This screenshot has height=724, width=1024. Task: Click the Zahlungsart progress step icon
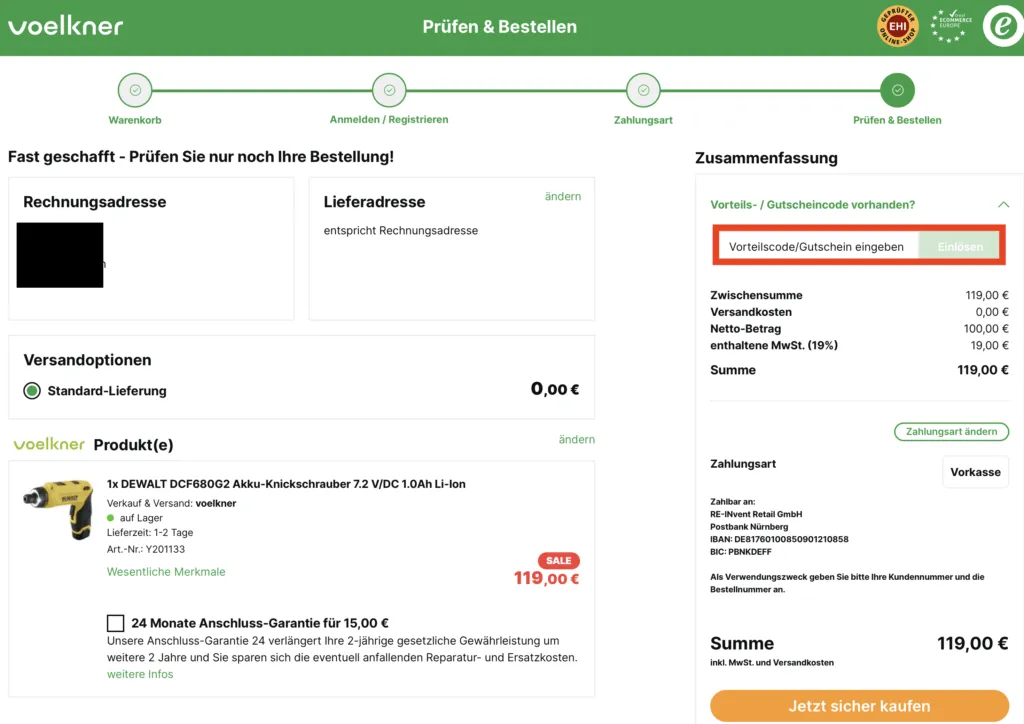pyautogui.click(x=643, y=89)
